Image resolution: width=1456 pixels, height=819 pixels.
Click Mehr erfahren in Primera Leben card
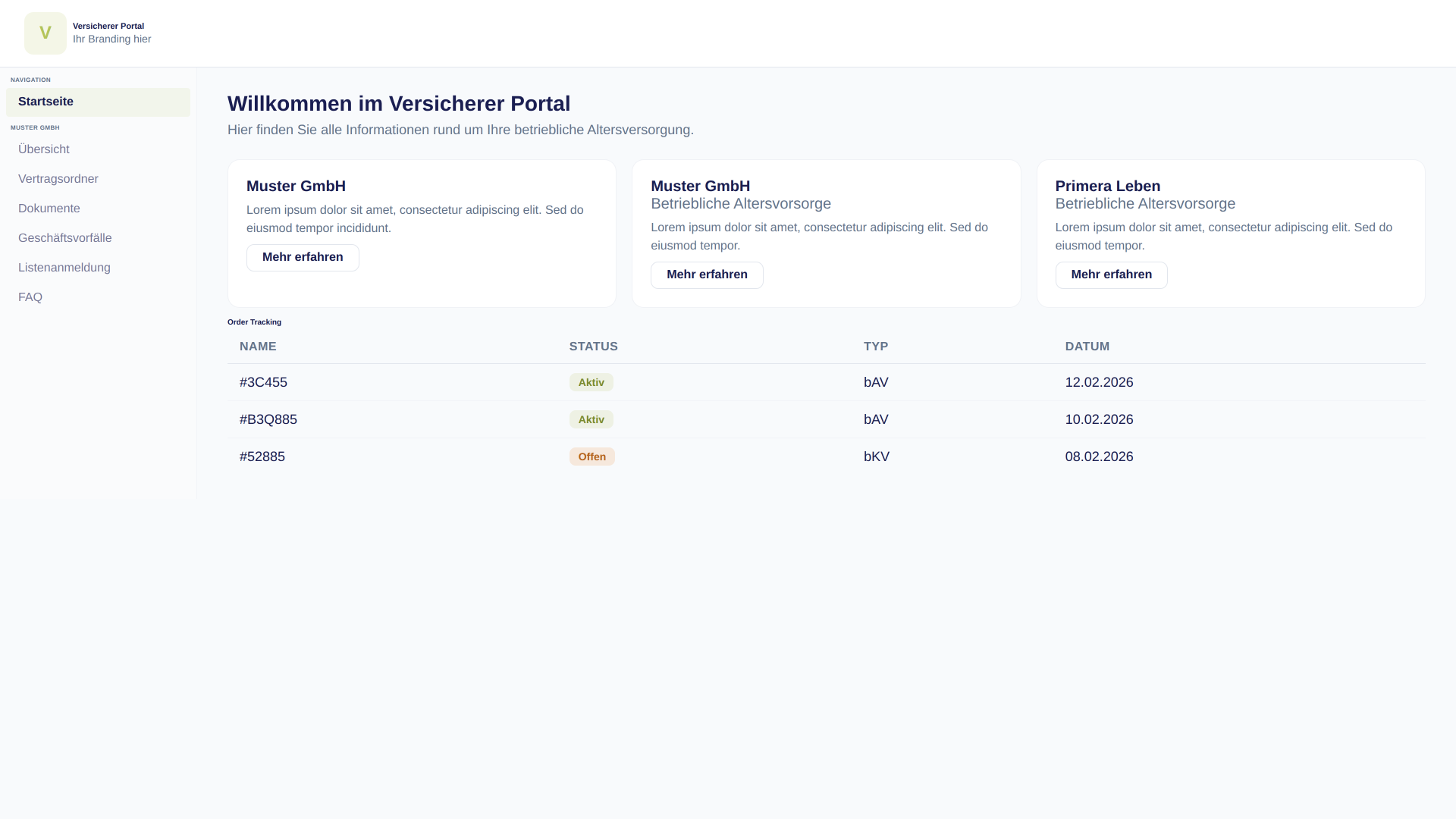[x=1111, y=275]
